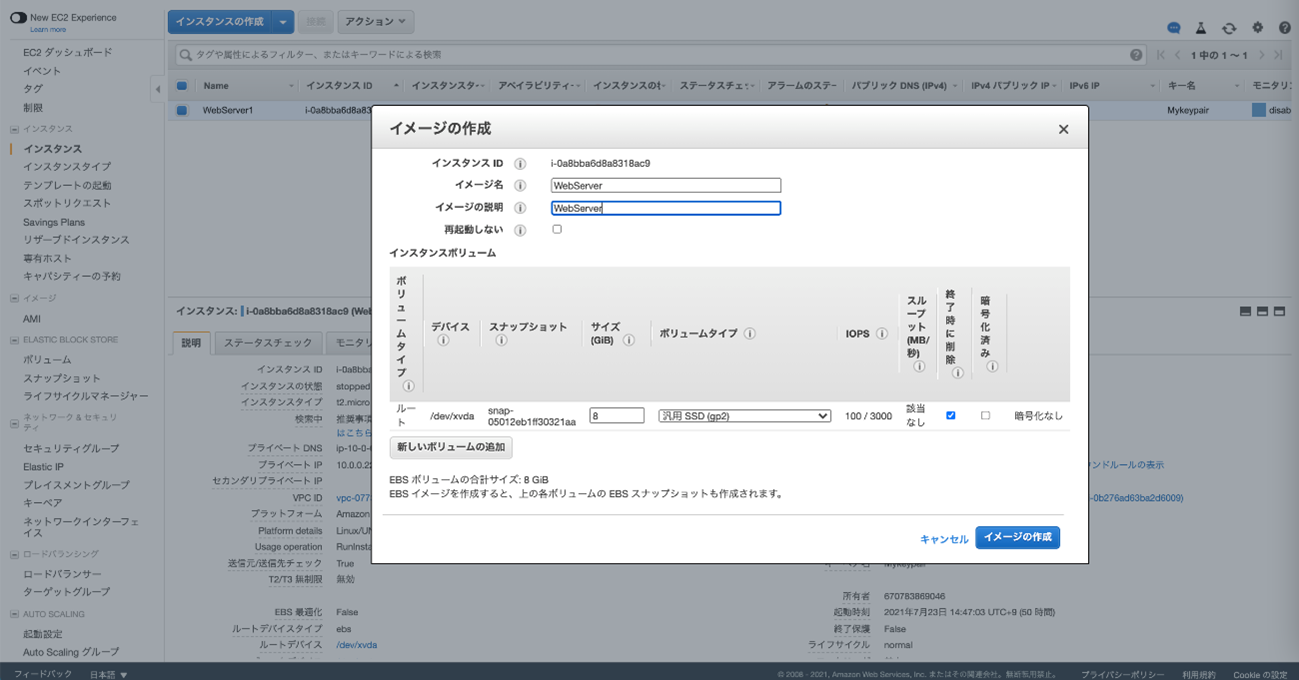Click the サイズ (GiB) input field

click(x=616, y=416)
